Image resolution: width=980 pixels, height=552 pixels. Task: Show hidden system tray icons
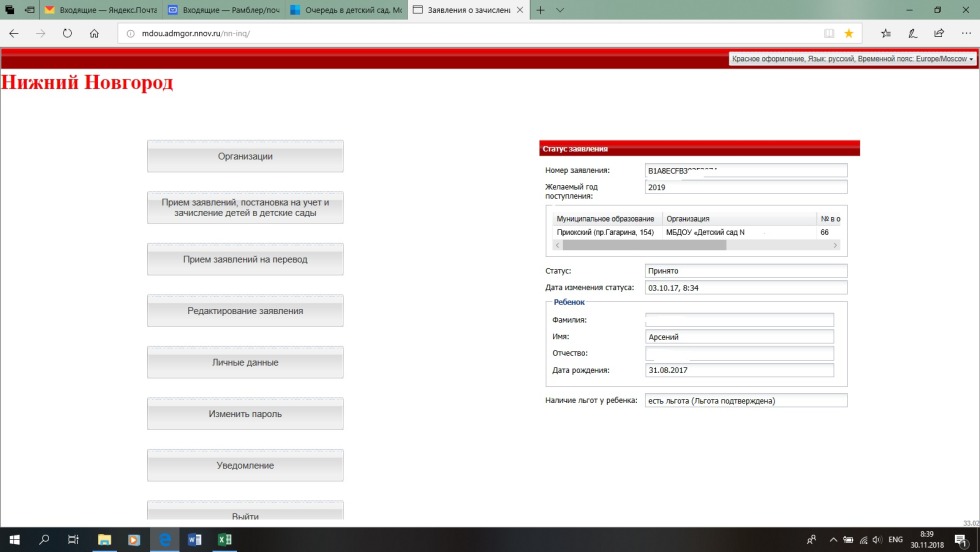832,540
